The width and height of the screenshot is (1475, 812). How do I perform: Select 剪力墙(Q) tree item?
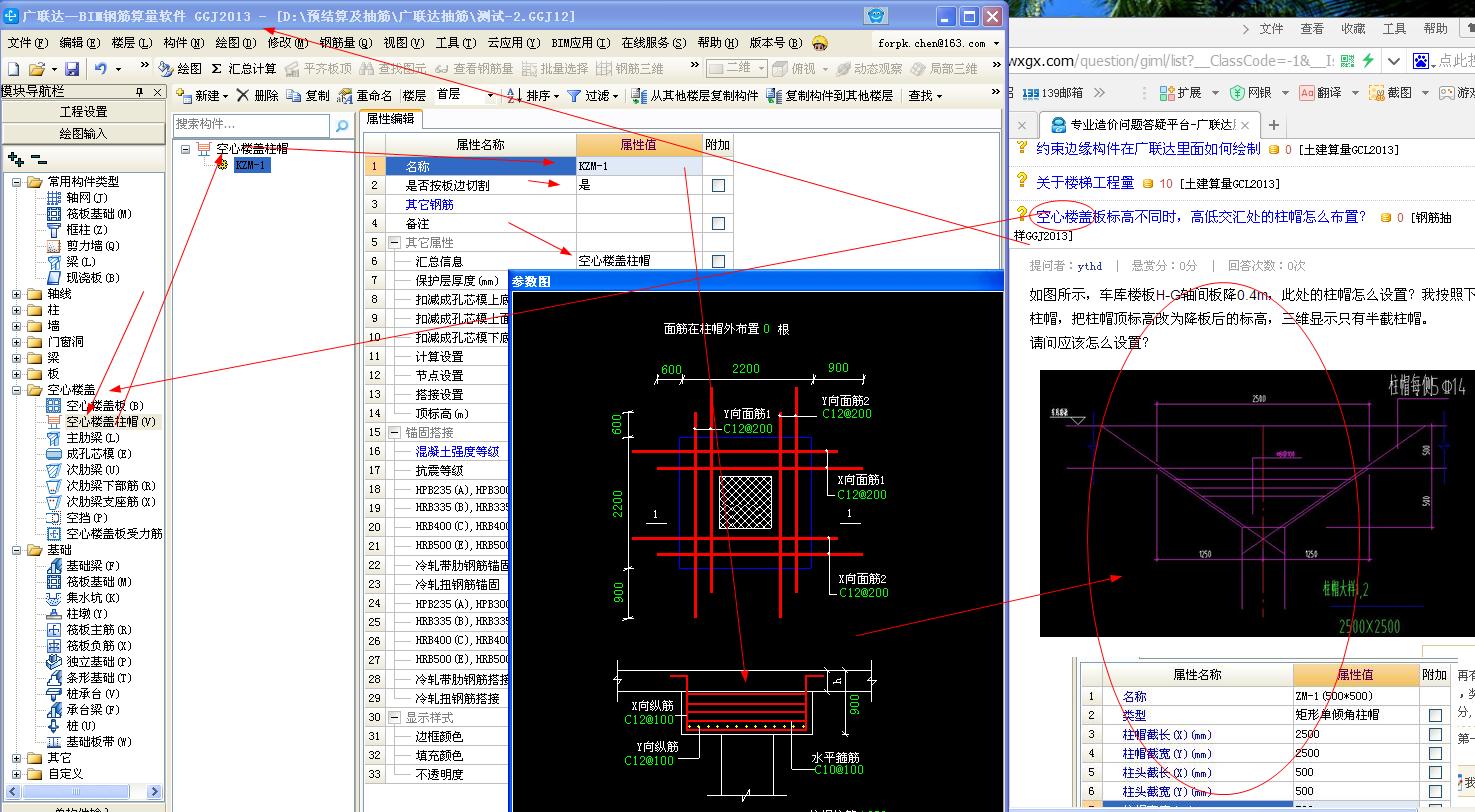click(84, 246)
